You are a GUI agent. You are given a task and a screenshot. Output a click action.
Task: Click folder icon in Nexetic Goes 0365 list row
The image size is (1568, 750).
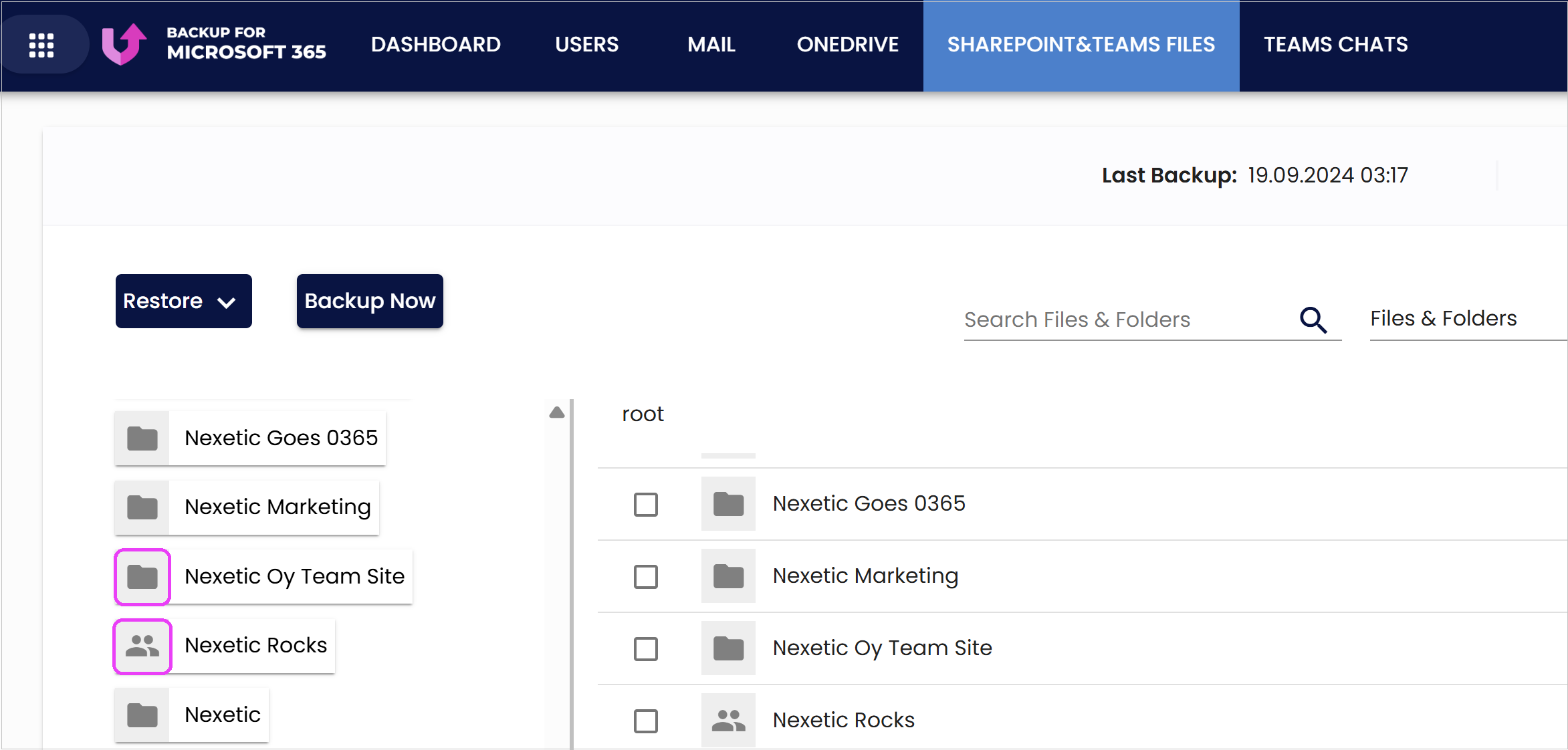(x=728, y=503)
